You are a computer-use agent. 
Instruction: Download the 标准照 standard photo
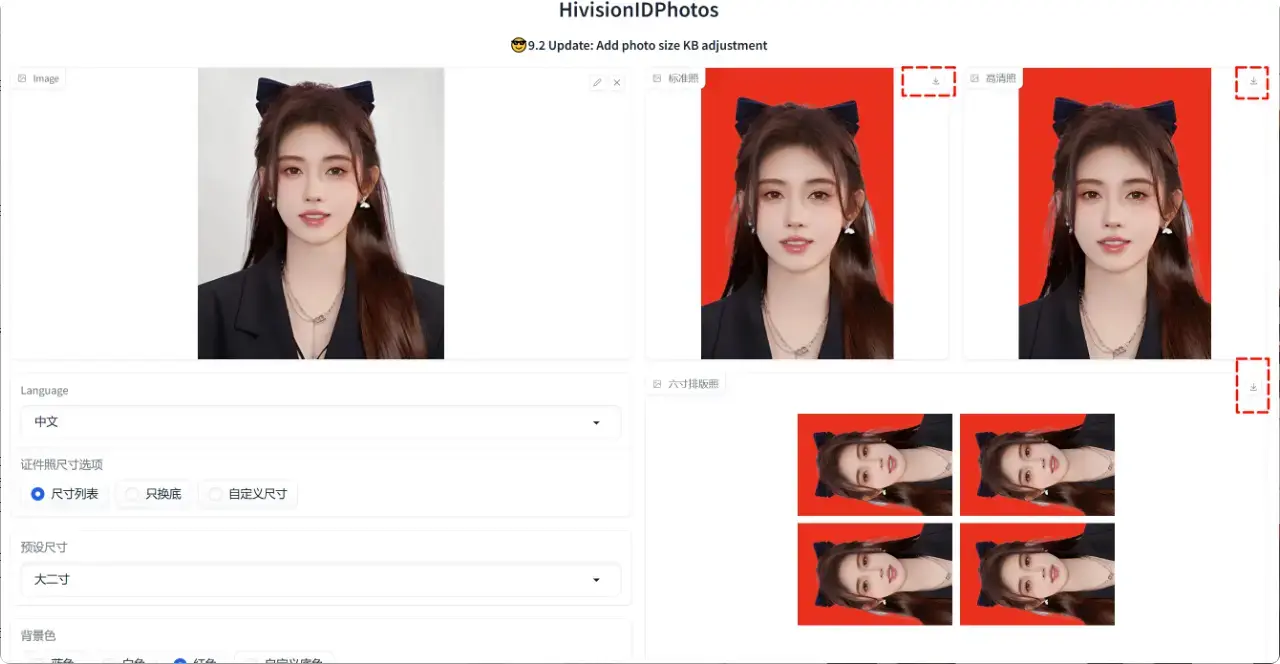pyautogui.click(x=935, y=81)
